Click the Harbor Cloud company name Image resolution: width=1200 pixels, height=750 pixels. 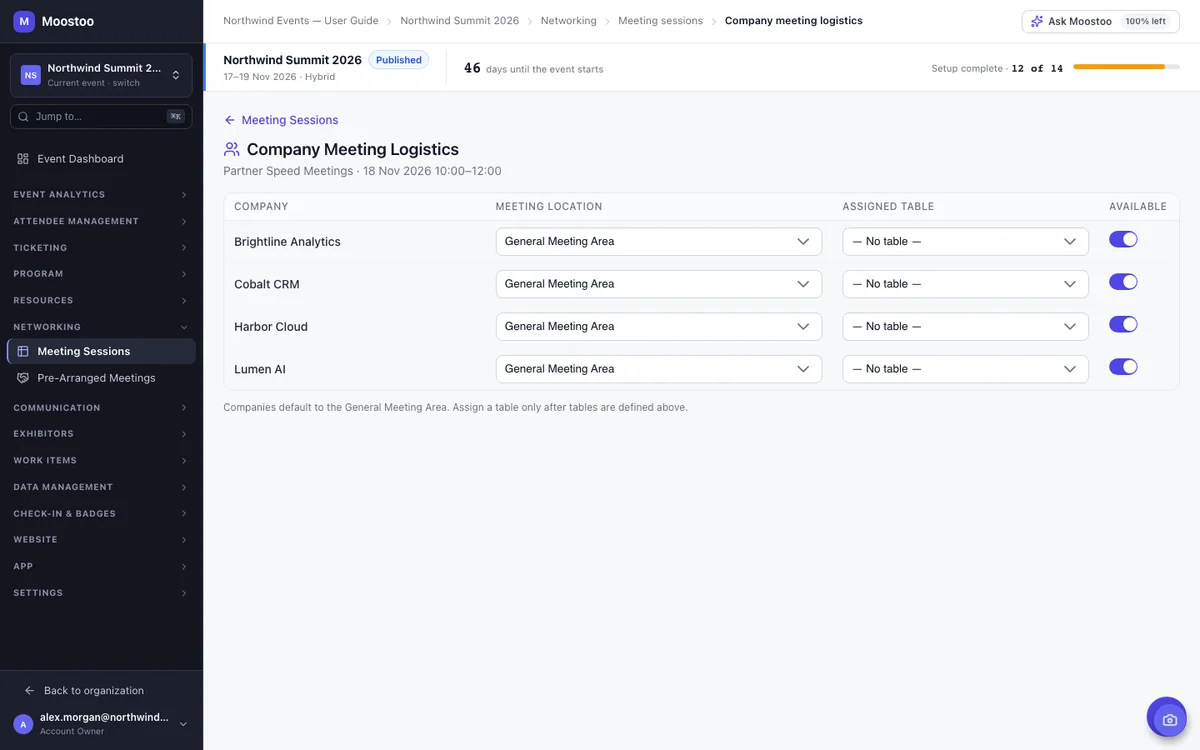[271, 327]
